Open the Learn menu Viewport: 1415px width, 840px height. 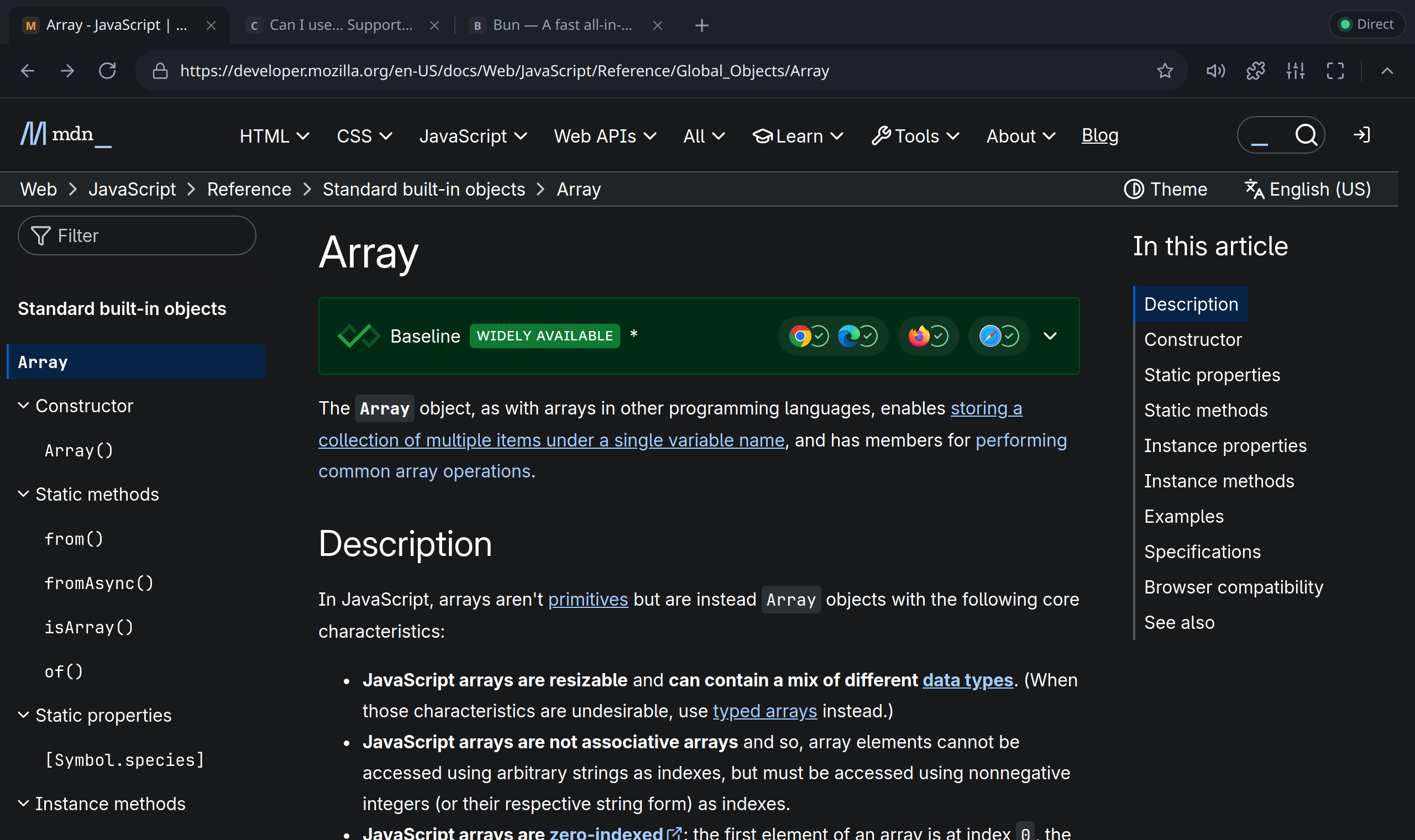click(x=799, y=136)
